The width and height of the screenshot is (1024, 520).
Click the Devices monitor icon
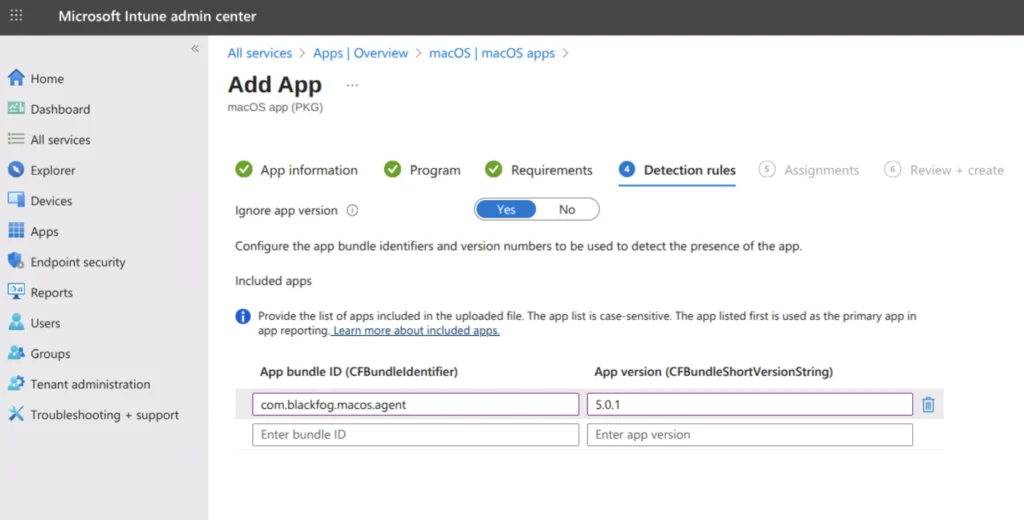[16, 200]
